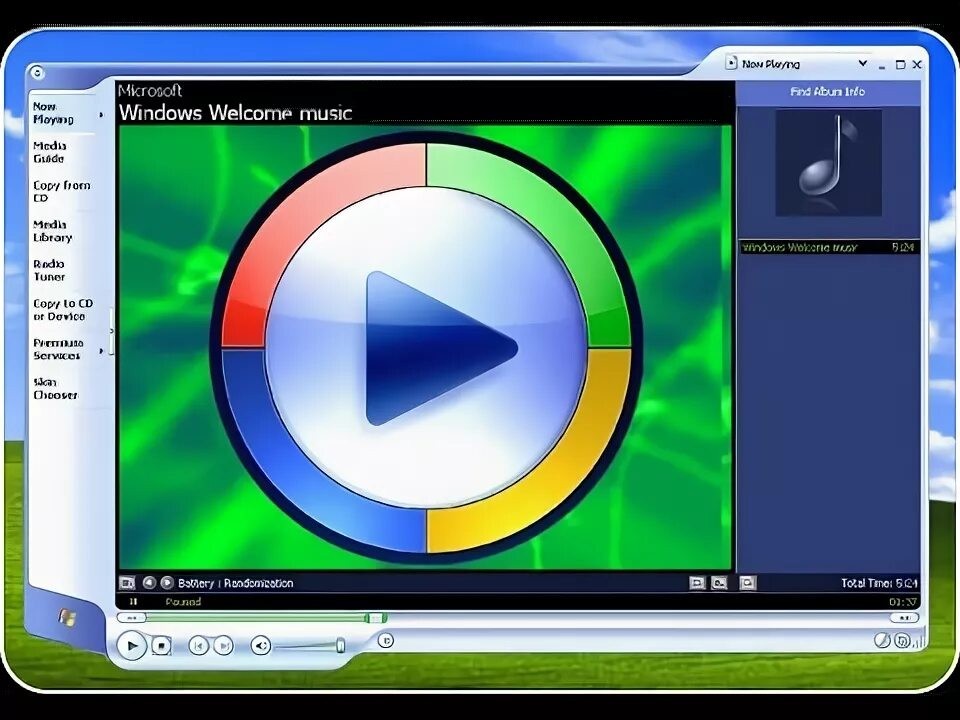Expand the arrow beside Now Playing sidebar item
Screen dimensions: 960x720
(x=101, y=114)
